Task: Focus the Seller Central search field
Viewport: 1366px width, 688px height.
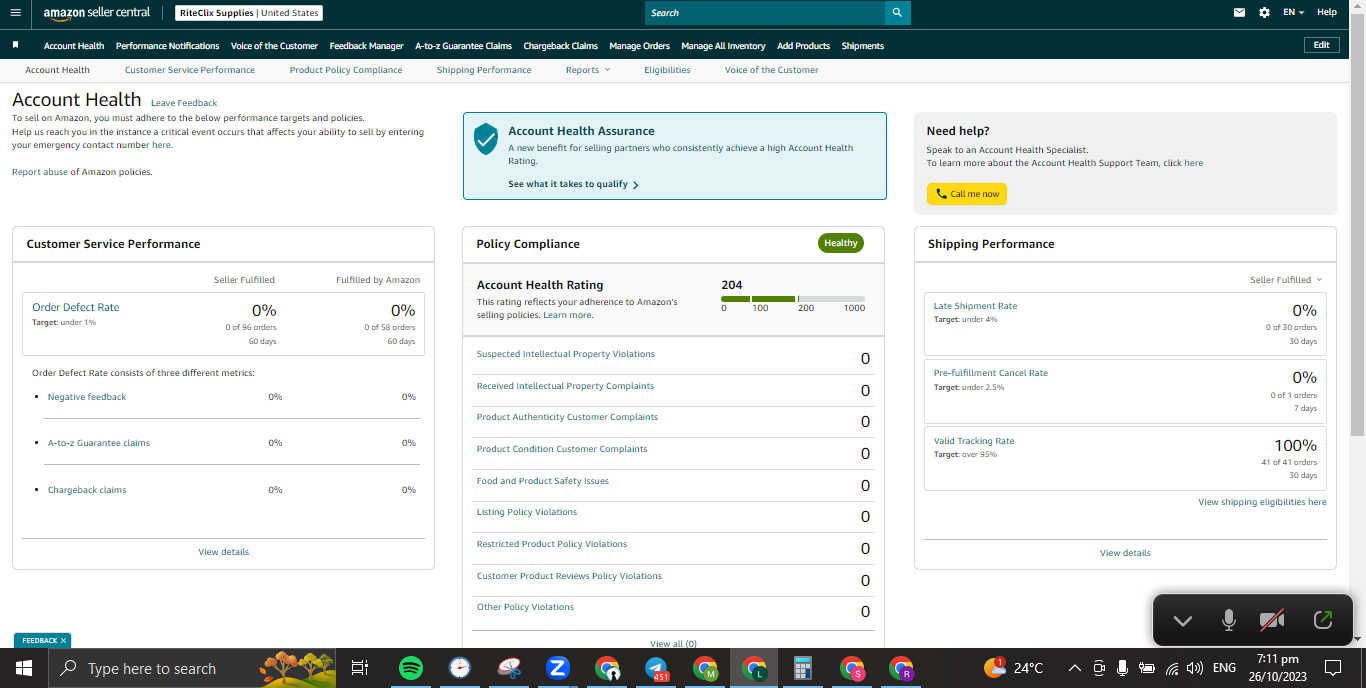Action: pyautogui.click(x=765, y=13)
